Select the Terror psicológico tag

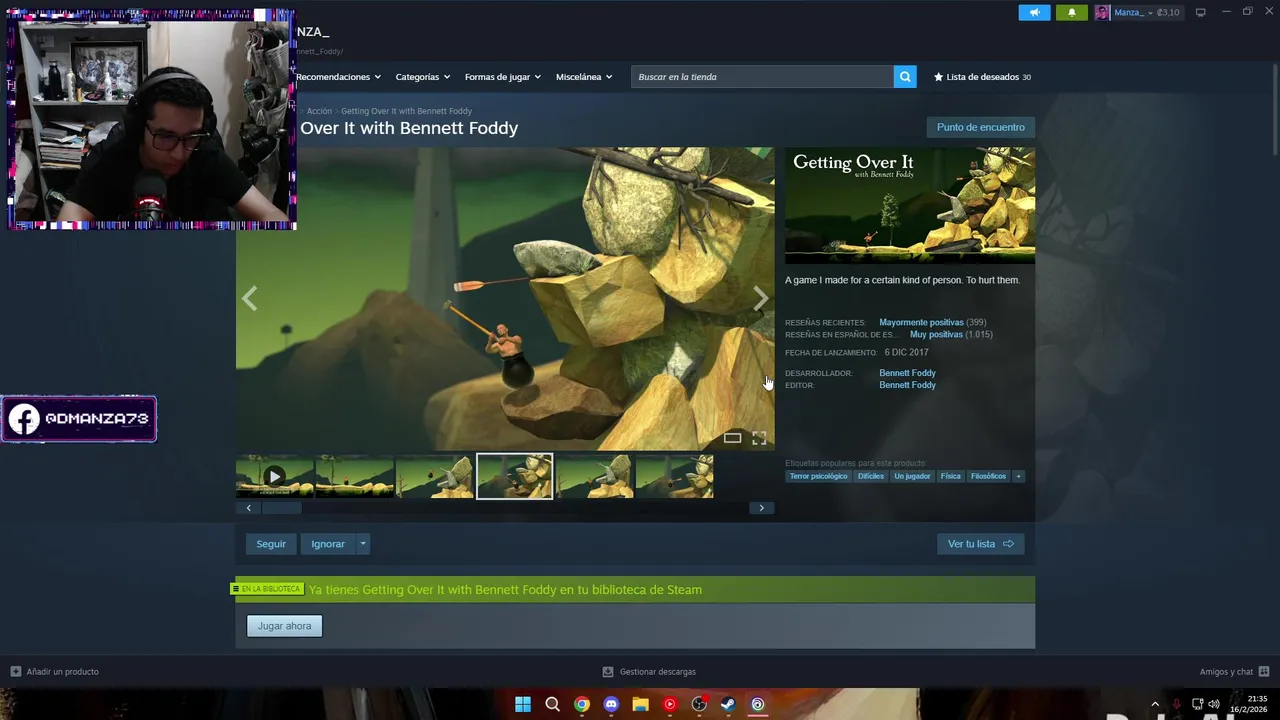[818, 476]
